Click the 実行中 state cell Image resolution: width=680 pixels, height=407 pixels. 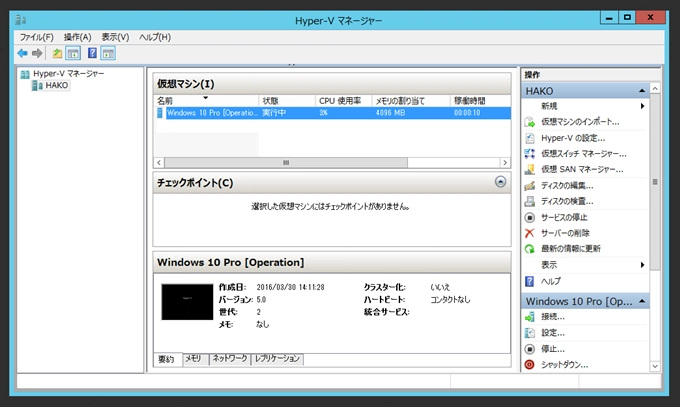(x=274, y=113)
